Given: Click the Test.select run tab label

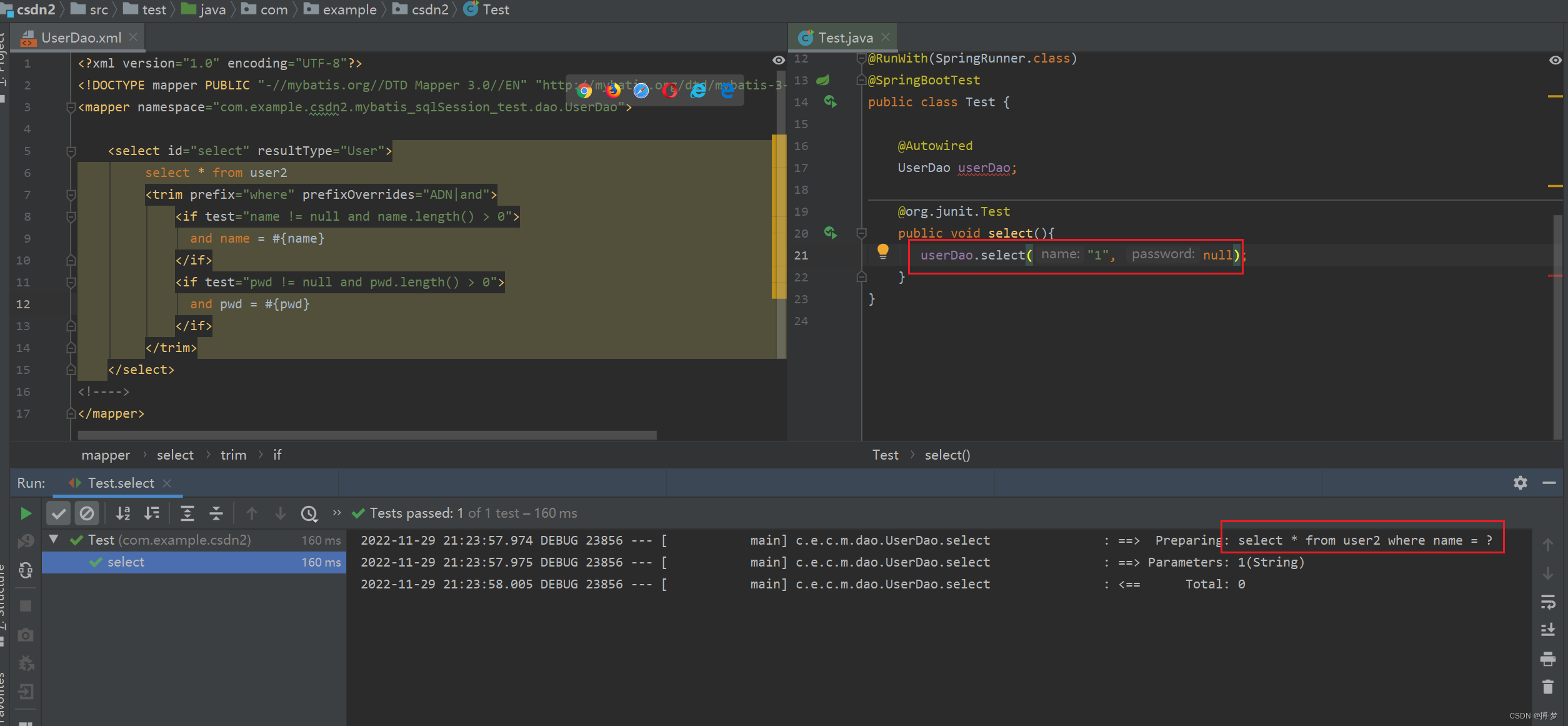Looking at the screenshot, I should pos(119,483).
